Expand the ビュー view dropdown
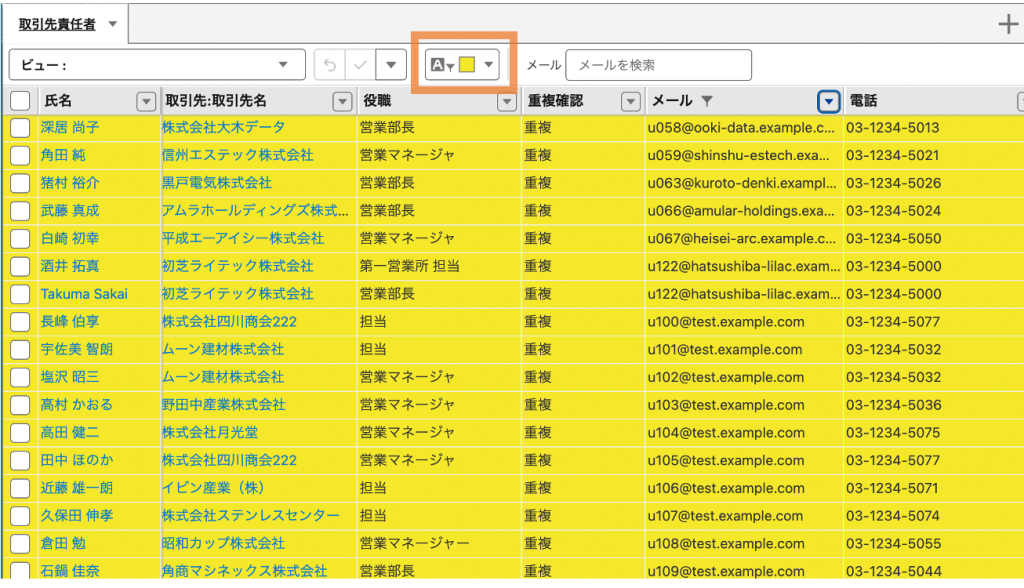The width and height of the screenshot is (1024, 588). 284,65
